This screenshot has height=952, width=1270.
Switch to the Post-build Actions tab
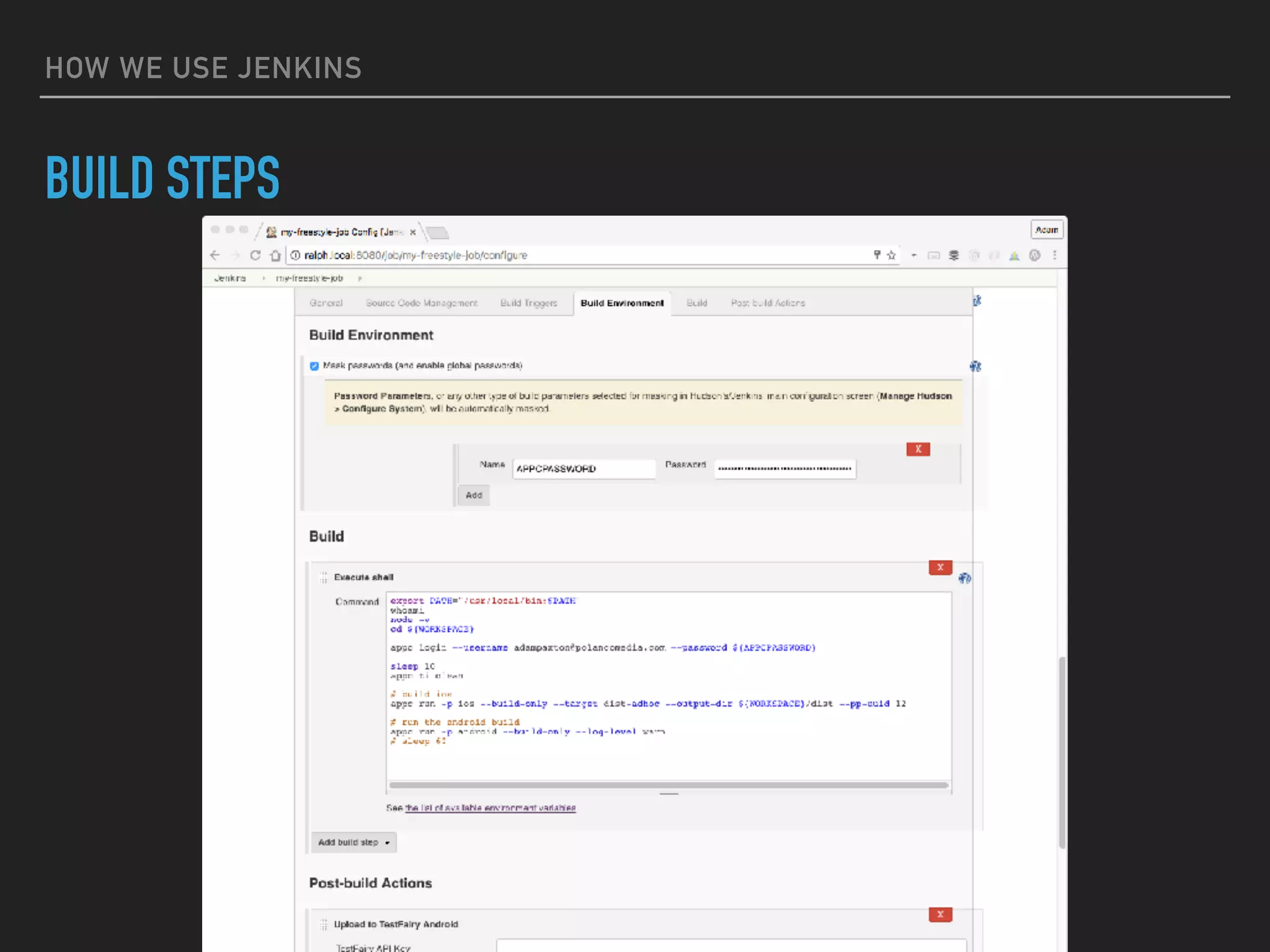click(x=768, y=303)
